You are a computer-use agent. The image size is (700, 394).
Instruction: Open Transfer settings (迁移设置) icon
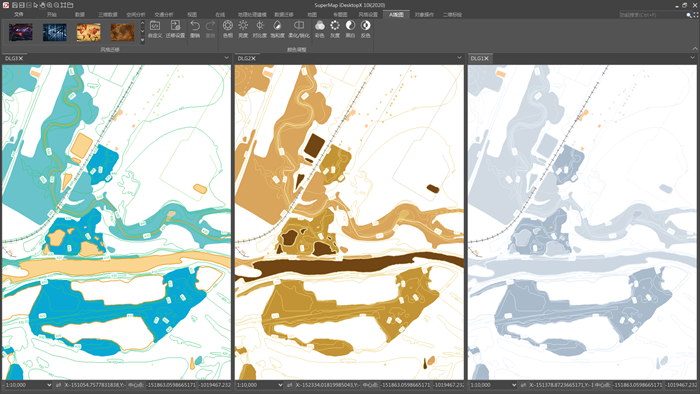(175, 29)
